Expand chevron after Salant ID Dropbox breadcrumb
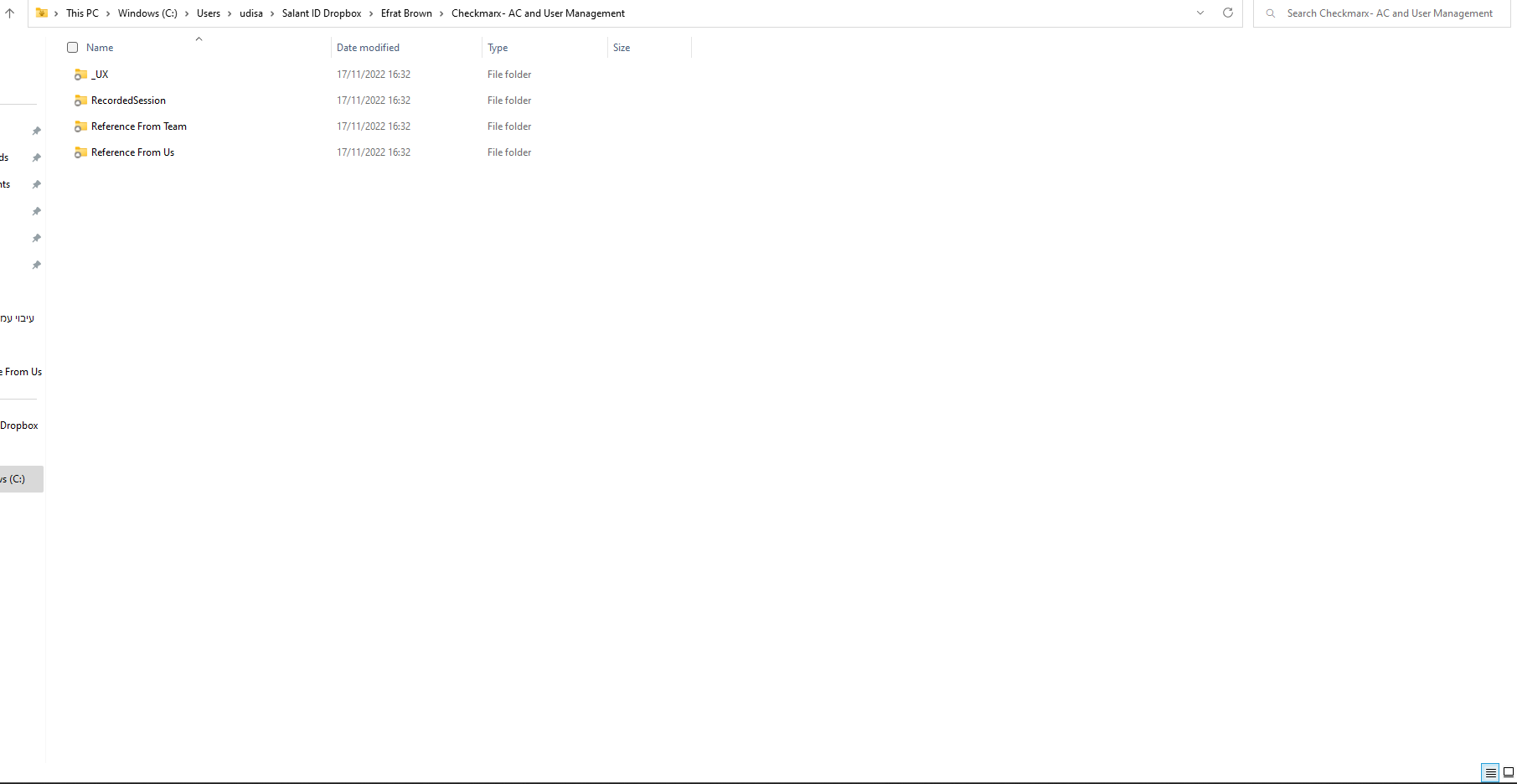1517x784 pixels. click(x=371, y=13)
